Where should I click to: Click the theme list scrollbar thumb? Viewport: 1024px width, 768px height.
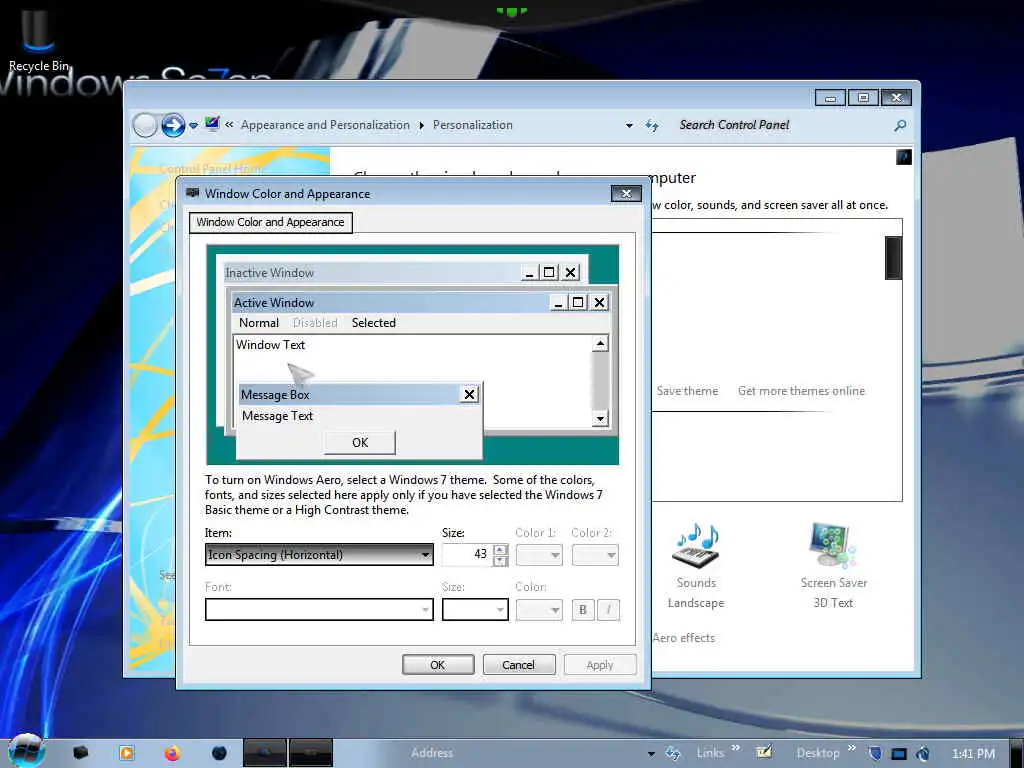coord(893,258)
